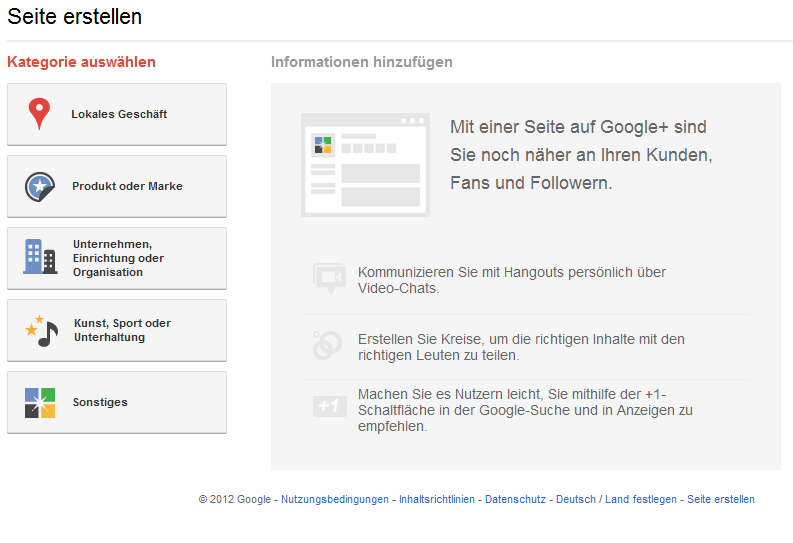
Task: Select the Lokales Geschäft category
Action: pyautogui.click(x=117, y=114)
